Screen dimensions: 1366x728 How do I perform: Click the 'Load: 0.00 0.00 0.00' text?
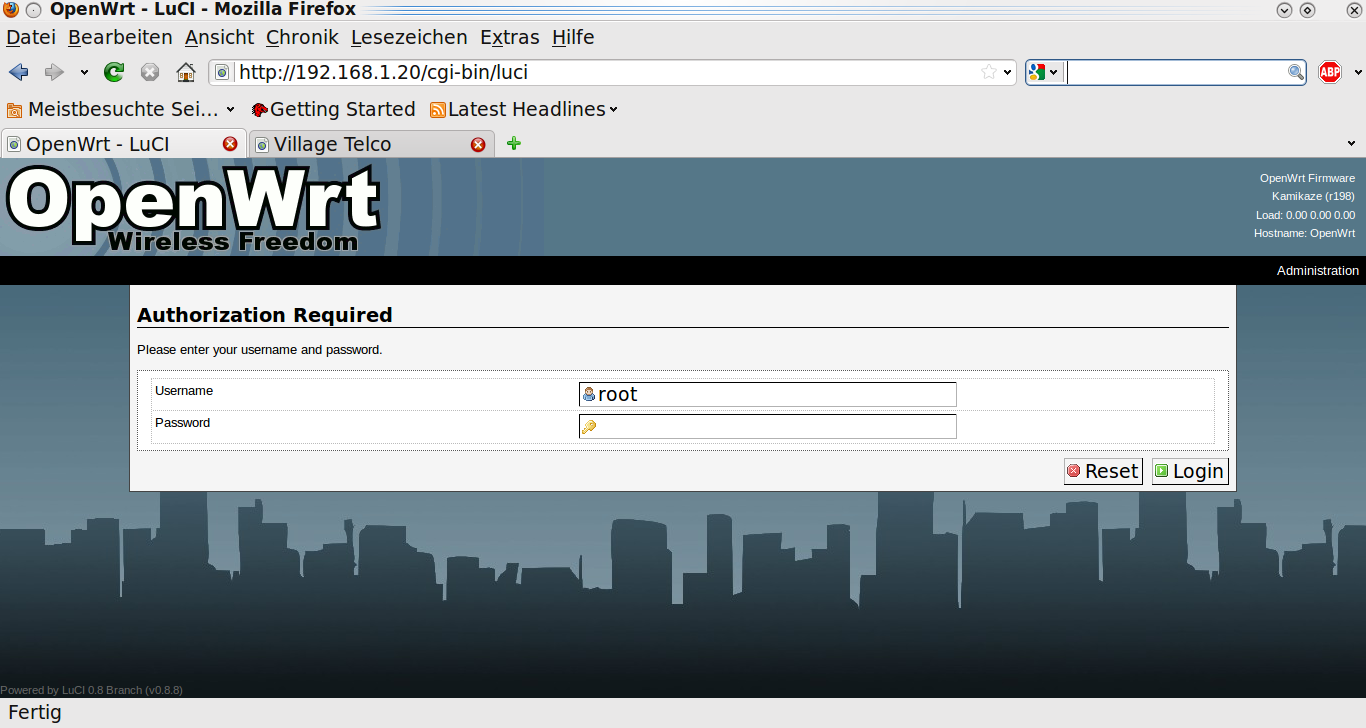pos(1305,215)
